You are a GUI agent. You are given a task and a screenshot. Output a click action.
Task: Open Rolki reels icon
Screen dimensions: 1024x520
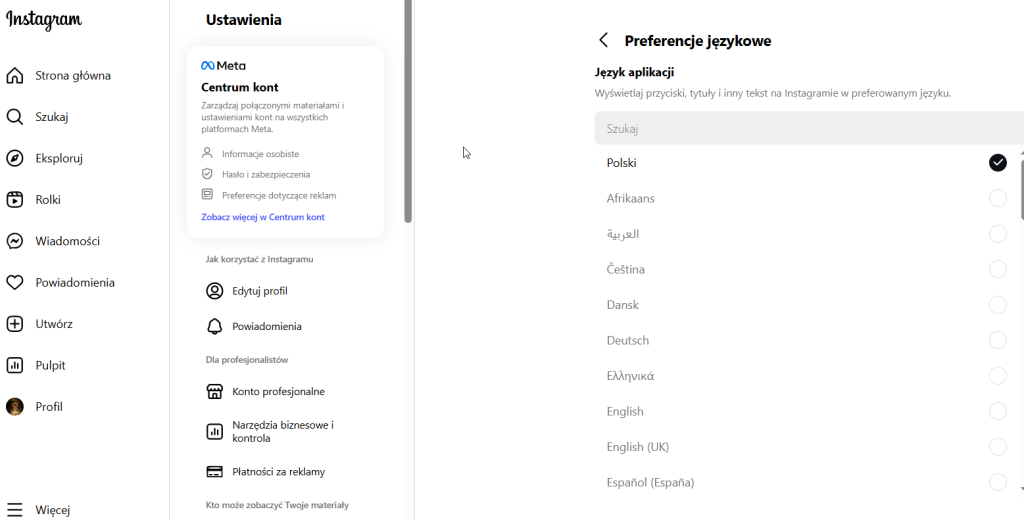15,200
